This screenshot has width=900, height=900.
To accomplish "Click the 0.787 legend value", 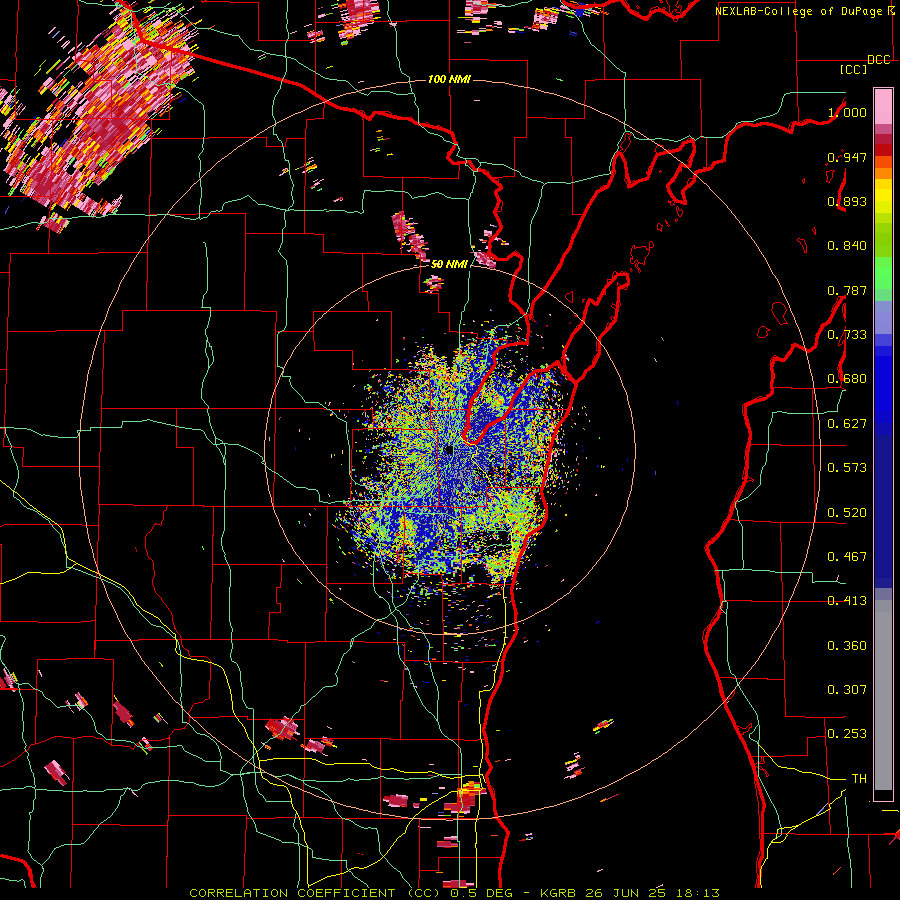I will pyautogui.click(x=847, y=290).
